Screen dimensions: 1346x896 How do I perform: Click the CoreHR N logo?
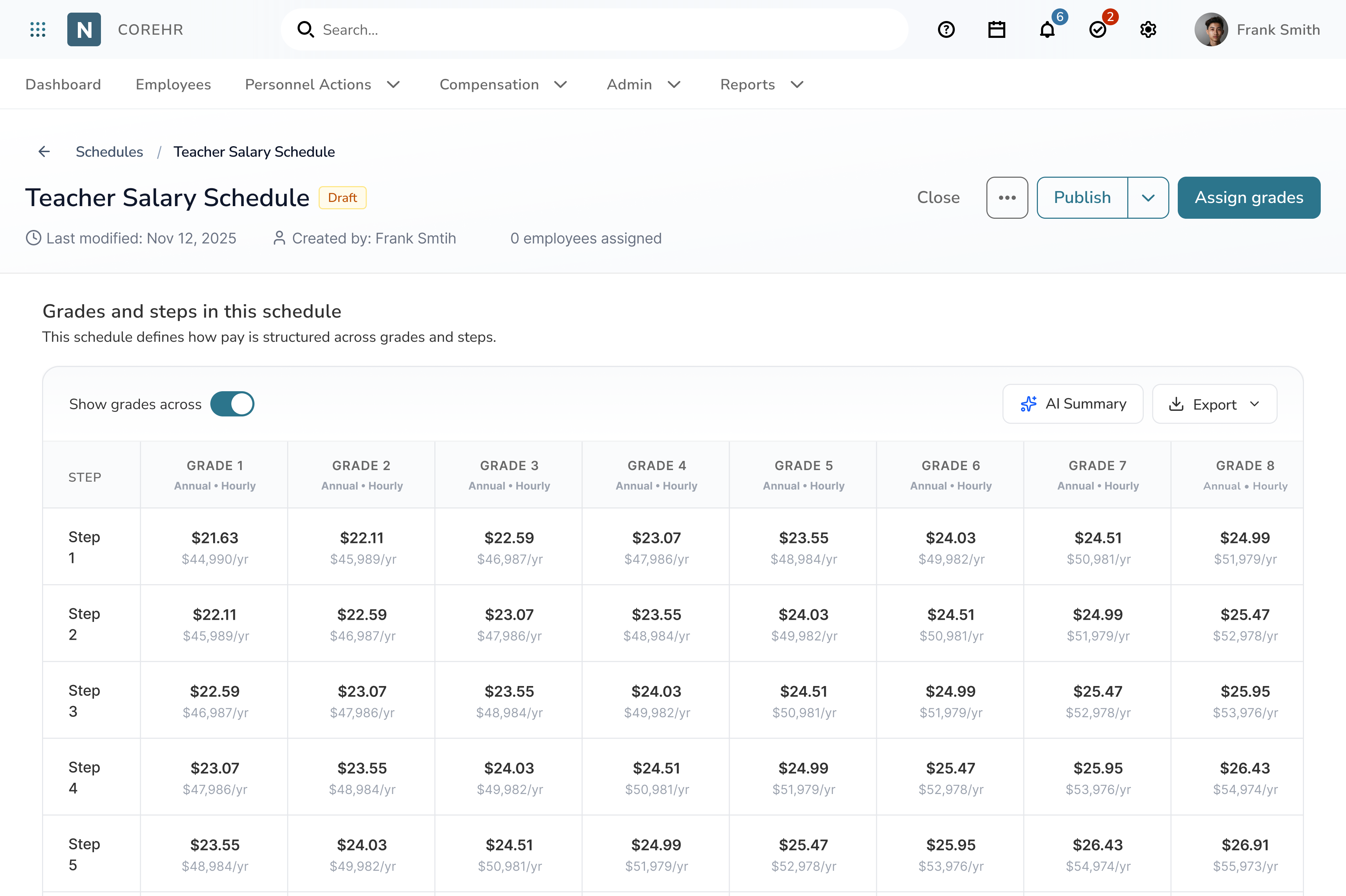[x=84, y=29]
